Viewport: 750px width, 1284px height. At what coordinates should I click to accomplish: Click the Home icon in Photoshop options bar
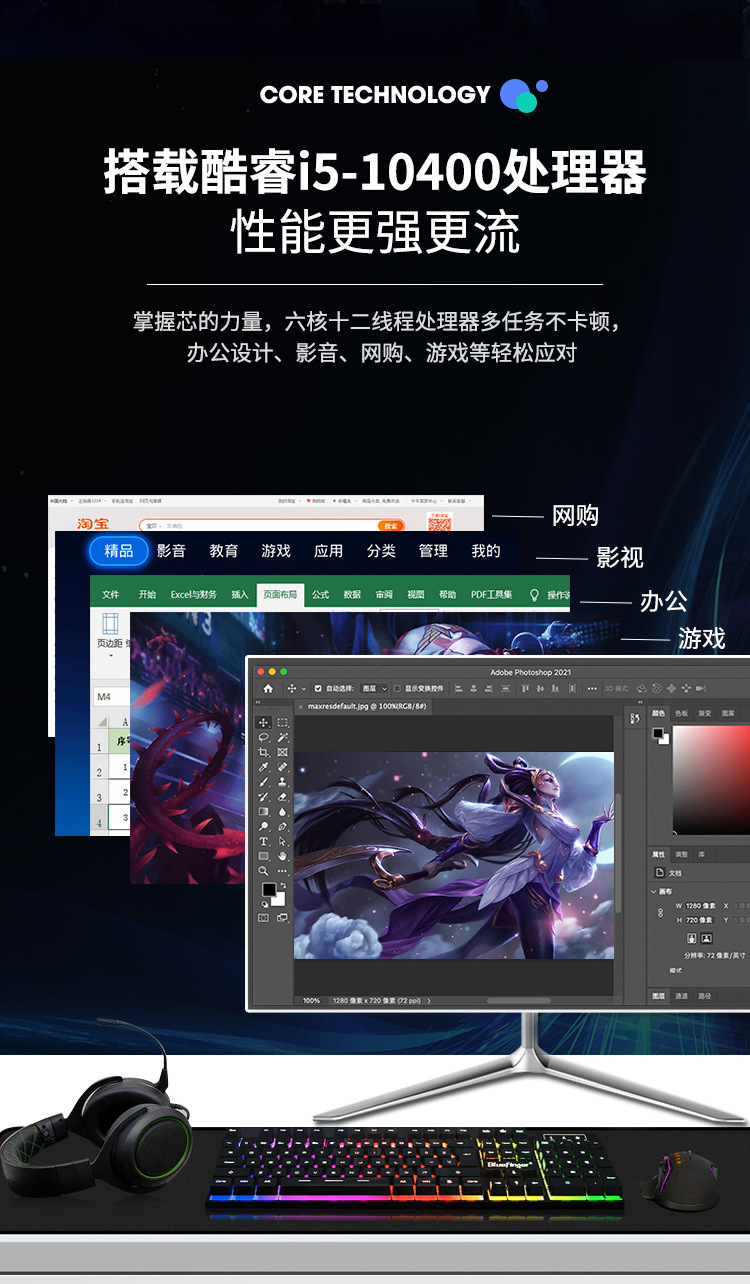coord(268,688)
